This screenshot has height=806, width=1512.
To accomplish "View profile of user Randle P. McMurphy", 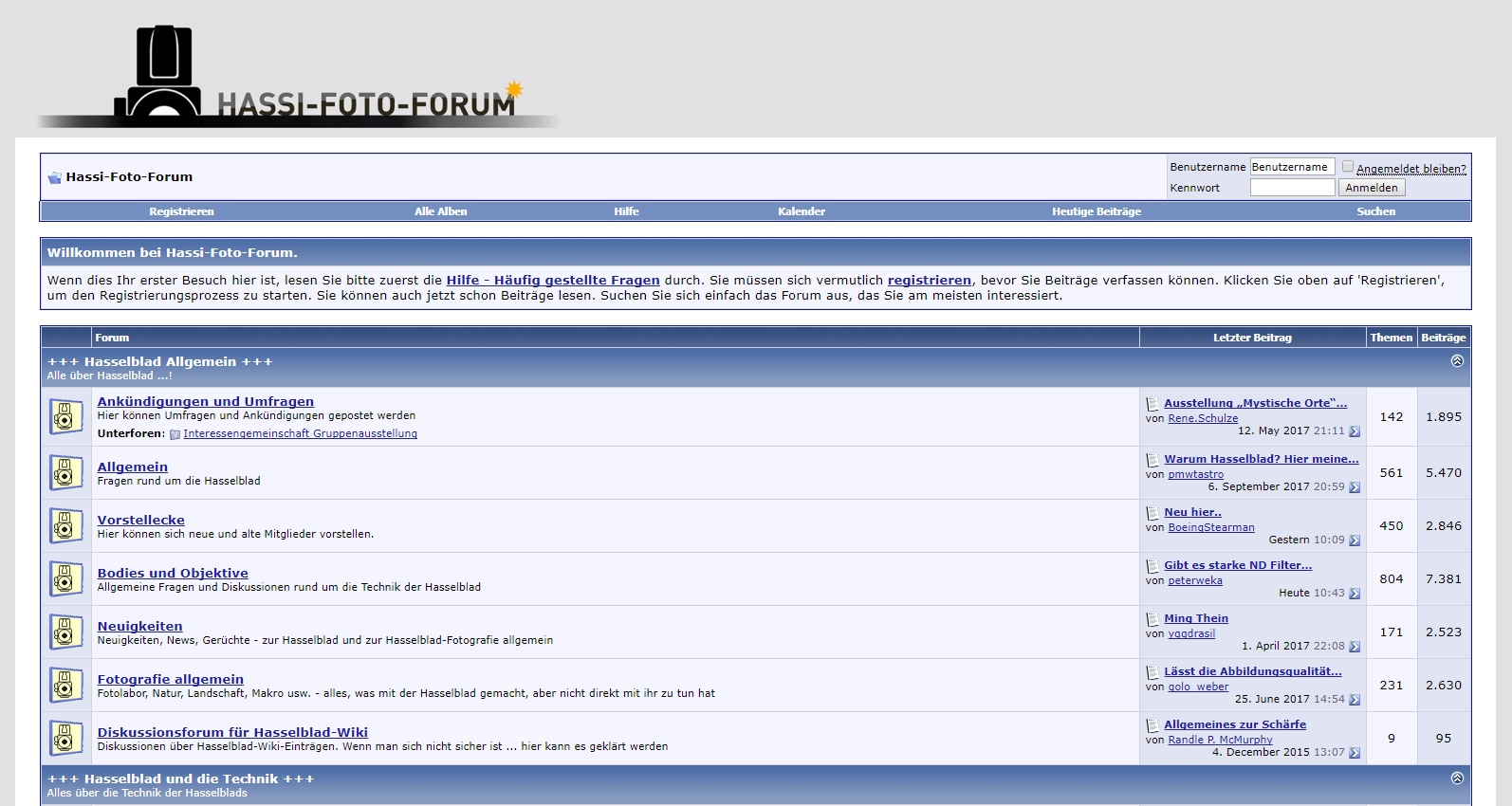I will [1220, 740].
